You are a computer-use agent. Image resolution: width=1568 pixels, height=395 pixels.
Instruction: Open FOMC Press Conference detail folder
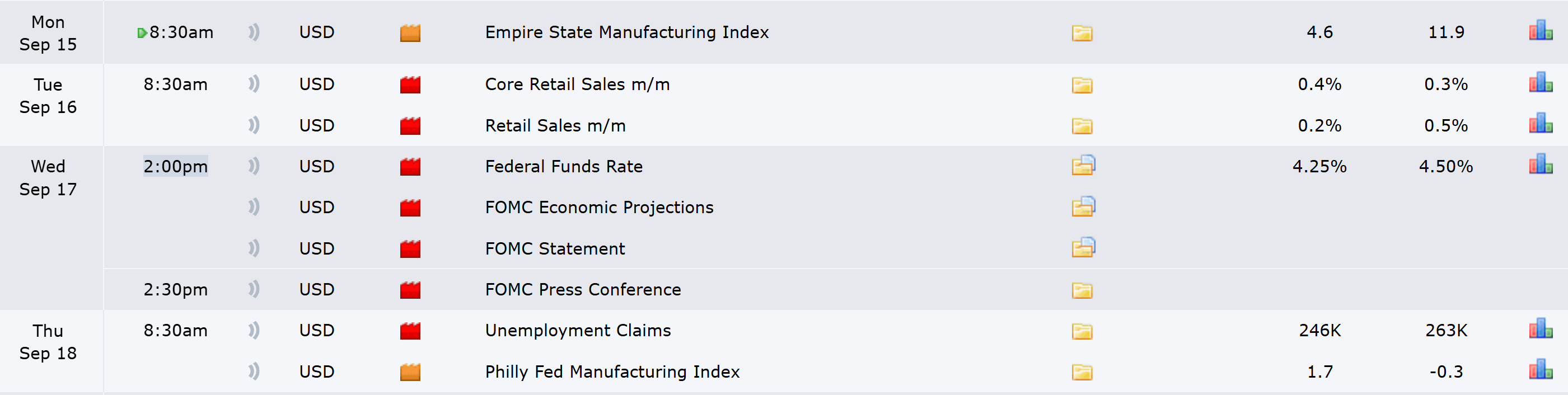(1082, 290)
